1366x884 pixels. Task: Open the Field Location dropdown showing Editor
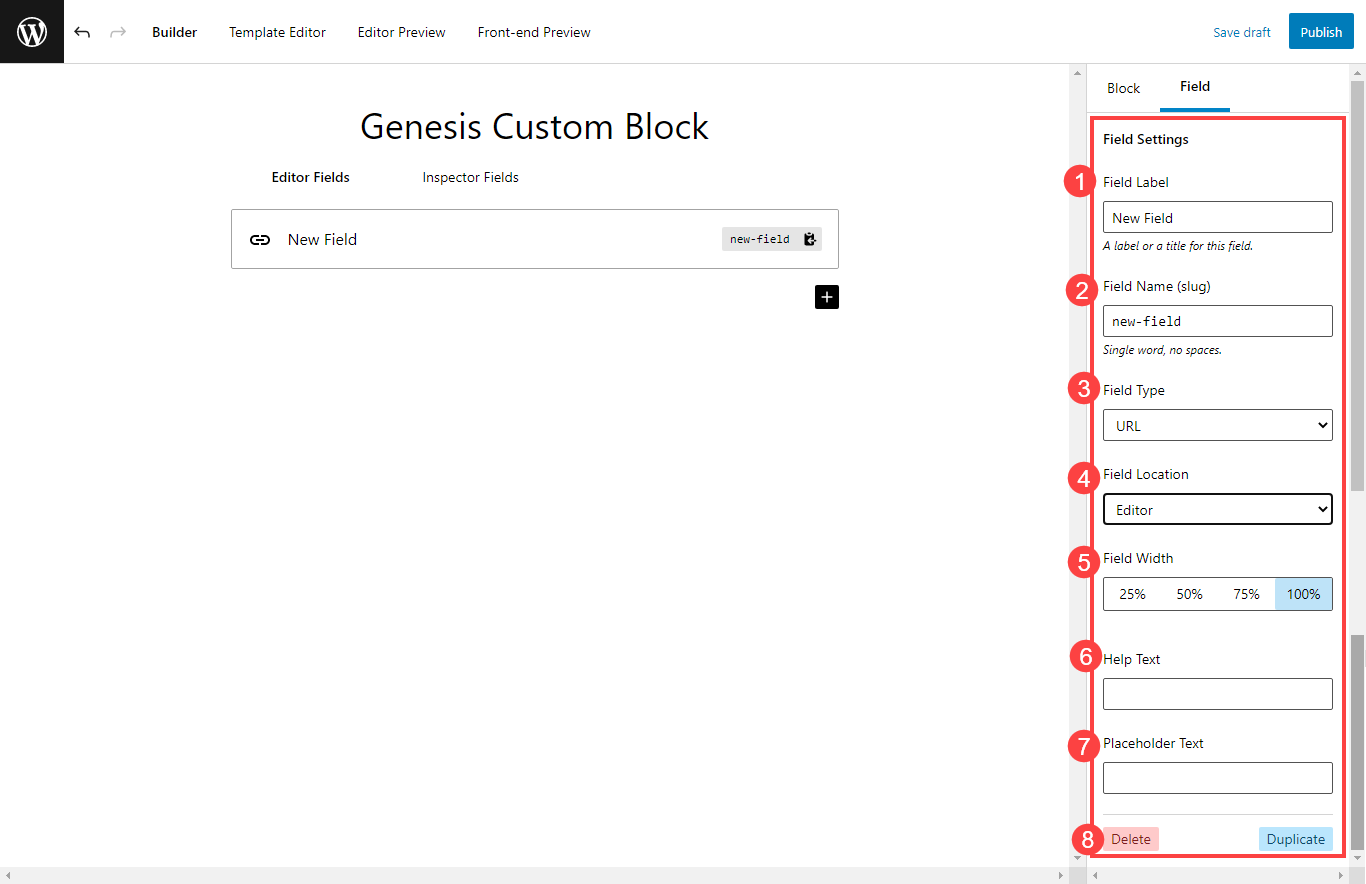(1217, 509)
